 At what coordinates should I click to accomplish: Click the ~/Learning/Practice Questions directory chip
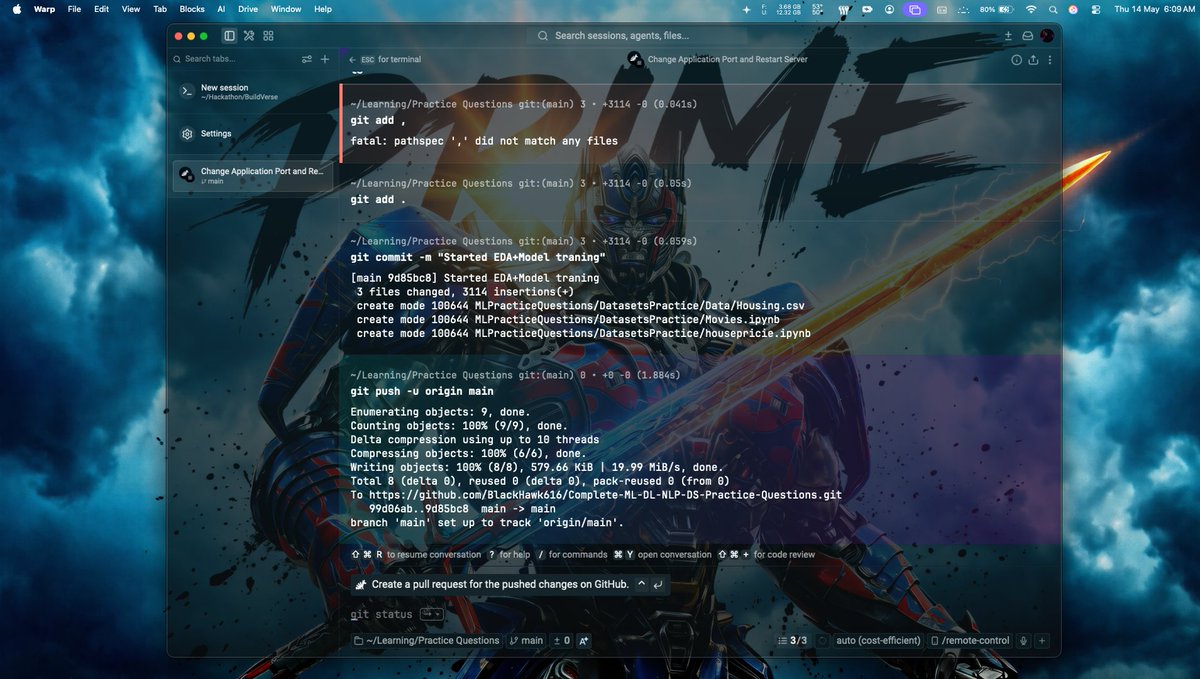[x=426, y=640]
